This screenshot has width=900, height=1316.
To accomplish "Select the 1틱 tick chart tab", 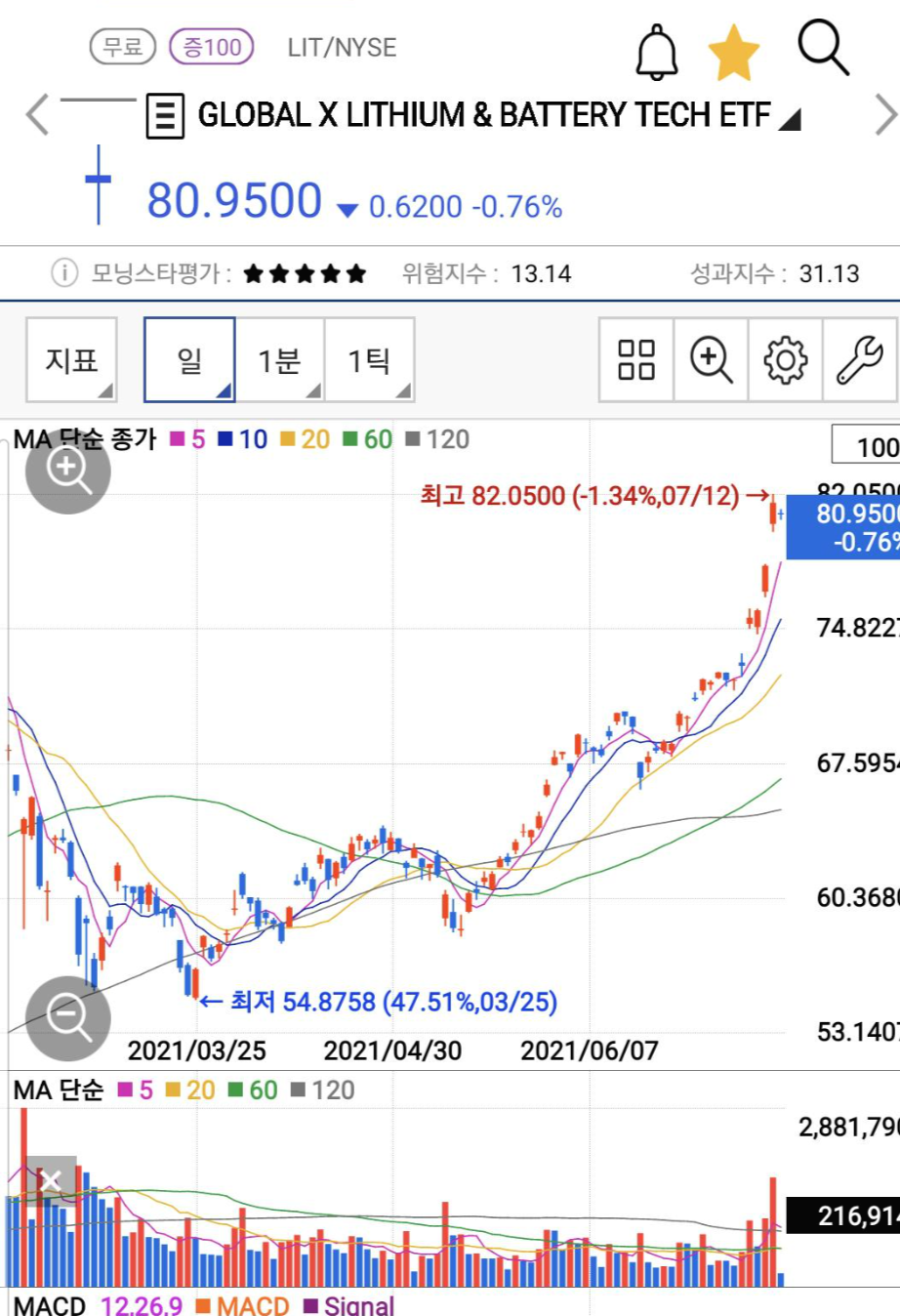I will (369, 359).
